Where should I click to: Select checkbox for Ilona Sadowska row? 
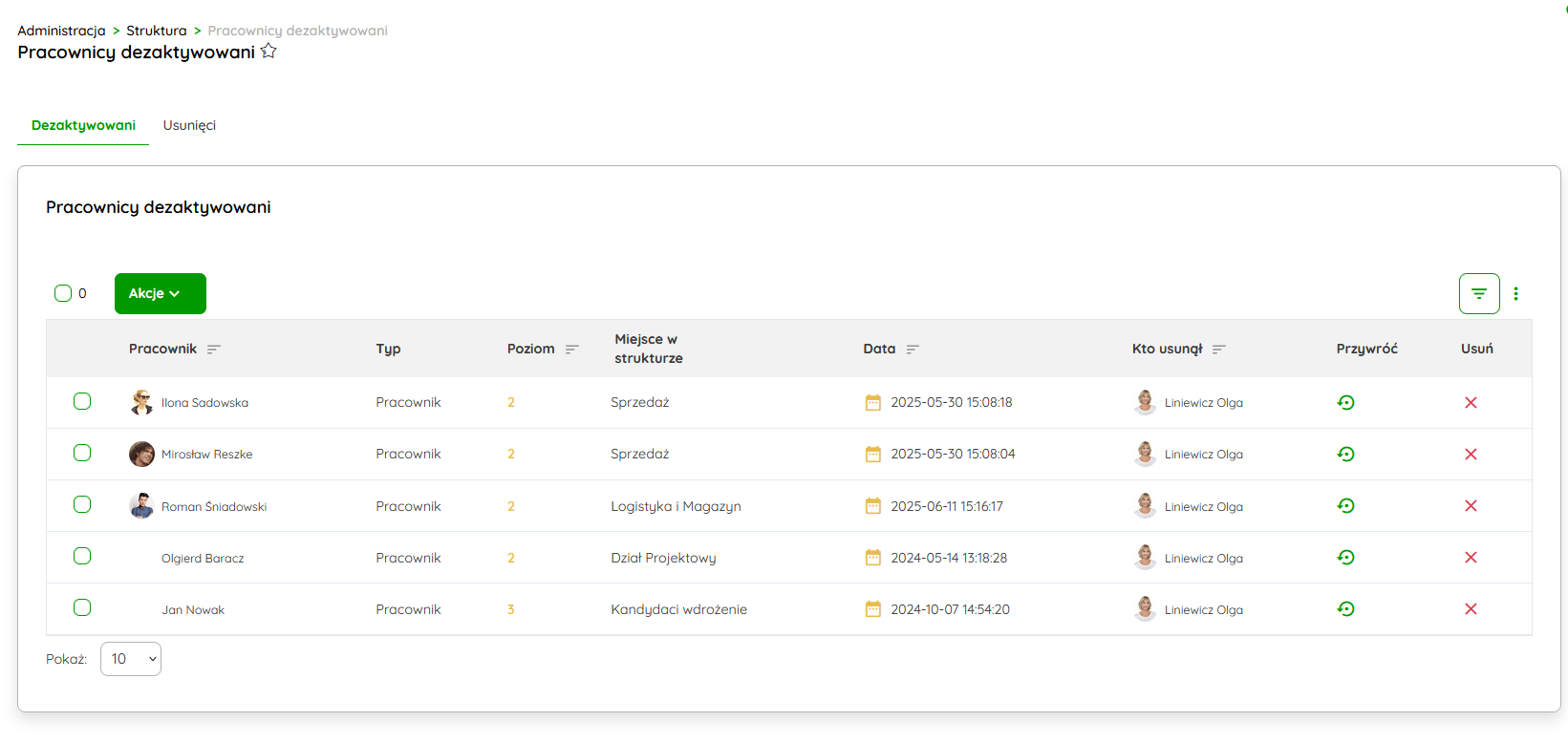[82, 401]
